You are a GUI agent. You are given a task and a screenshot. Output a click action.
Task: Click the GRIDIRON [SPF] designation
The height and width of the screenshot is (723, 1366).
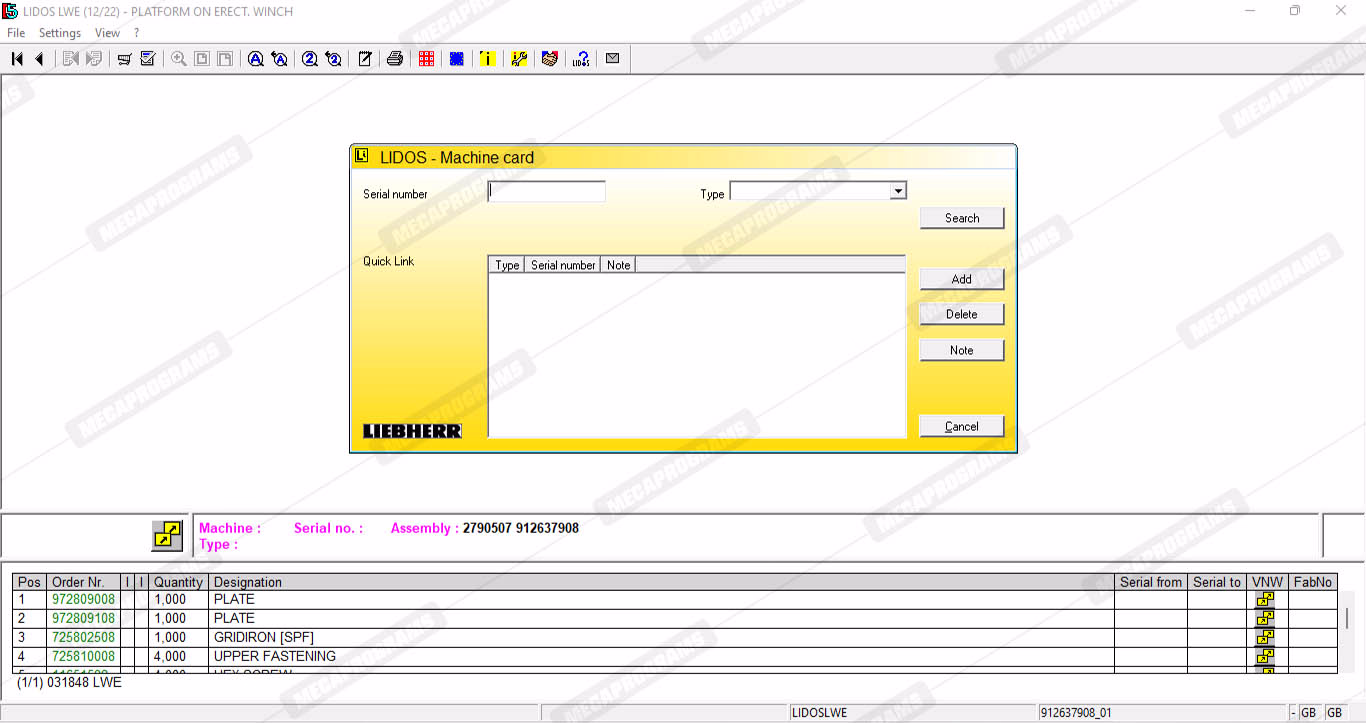[264, 637]
